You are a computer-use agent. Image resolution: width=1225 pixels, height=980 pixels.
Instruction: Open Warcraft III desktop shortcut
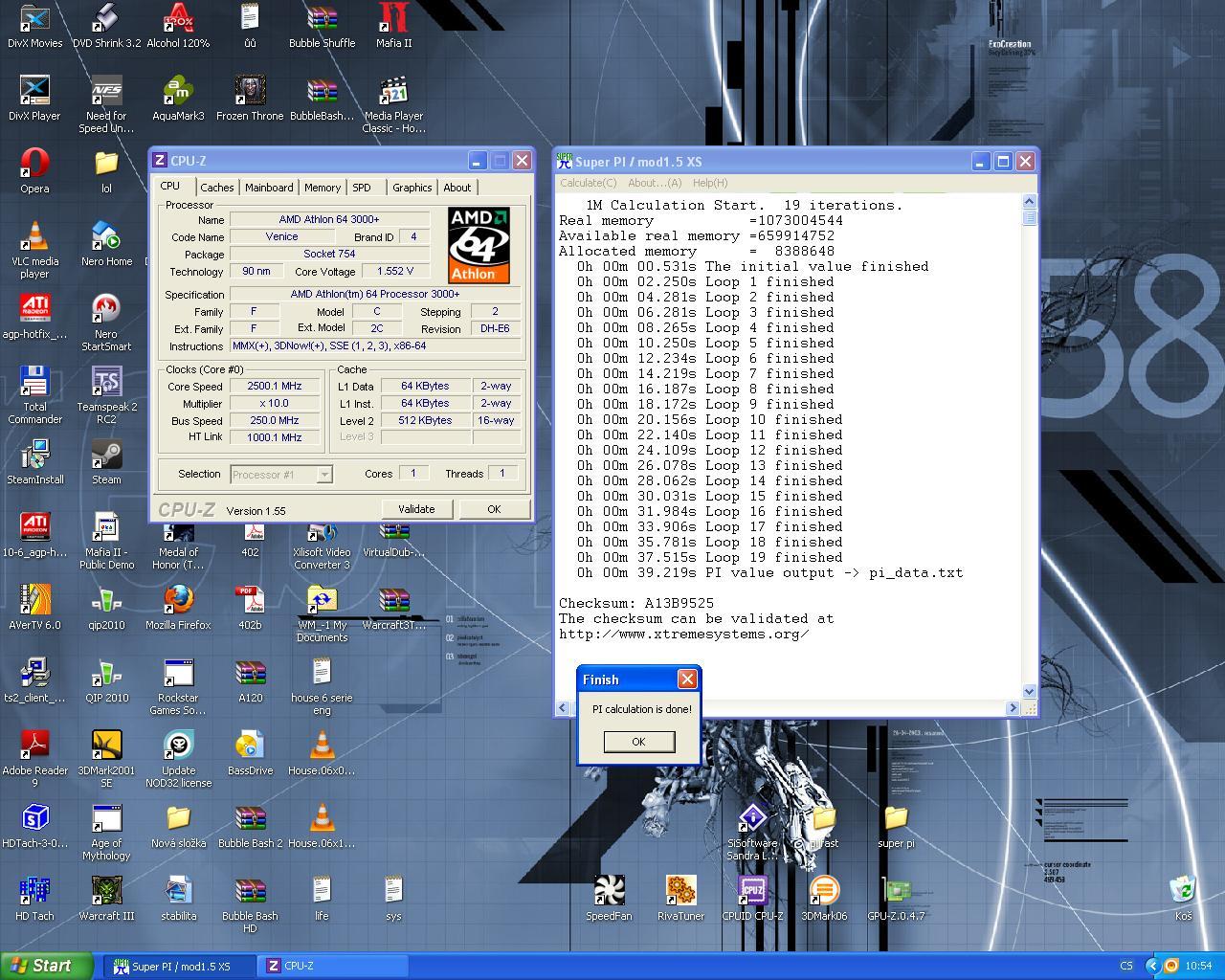106,899
